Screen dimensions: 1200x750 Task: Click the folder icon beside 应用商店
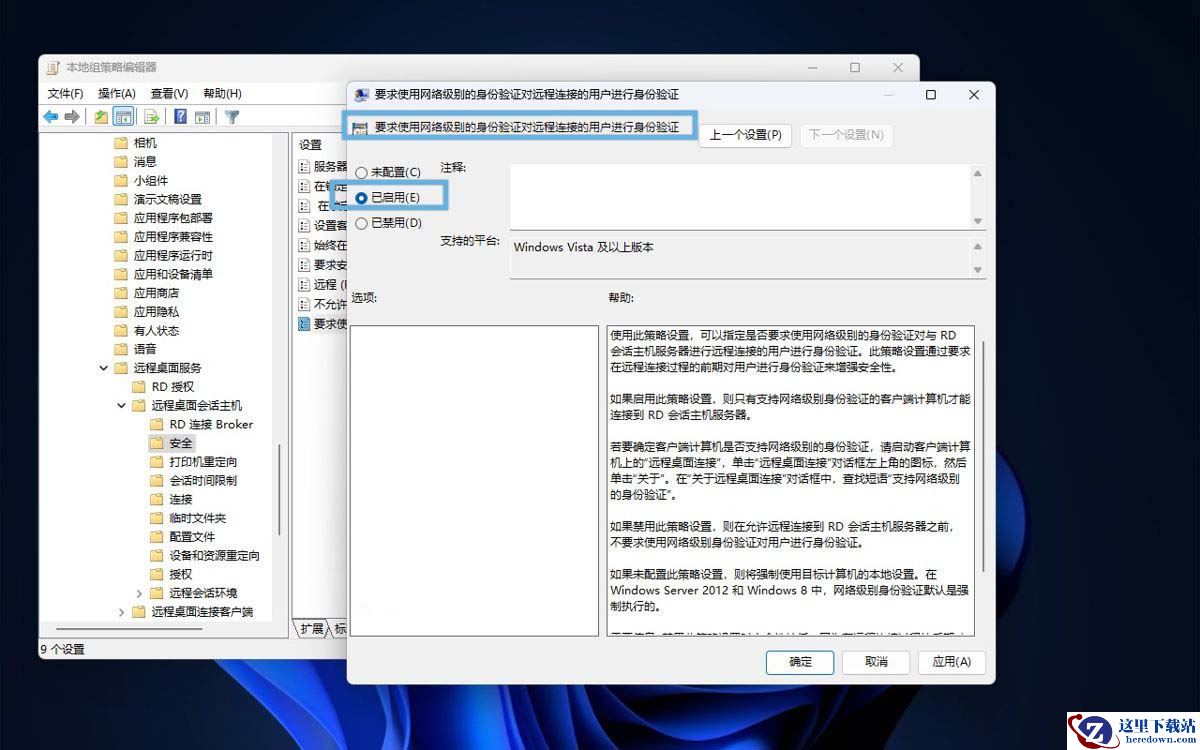[x=121, y=293]
